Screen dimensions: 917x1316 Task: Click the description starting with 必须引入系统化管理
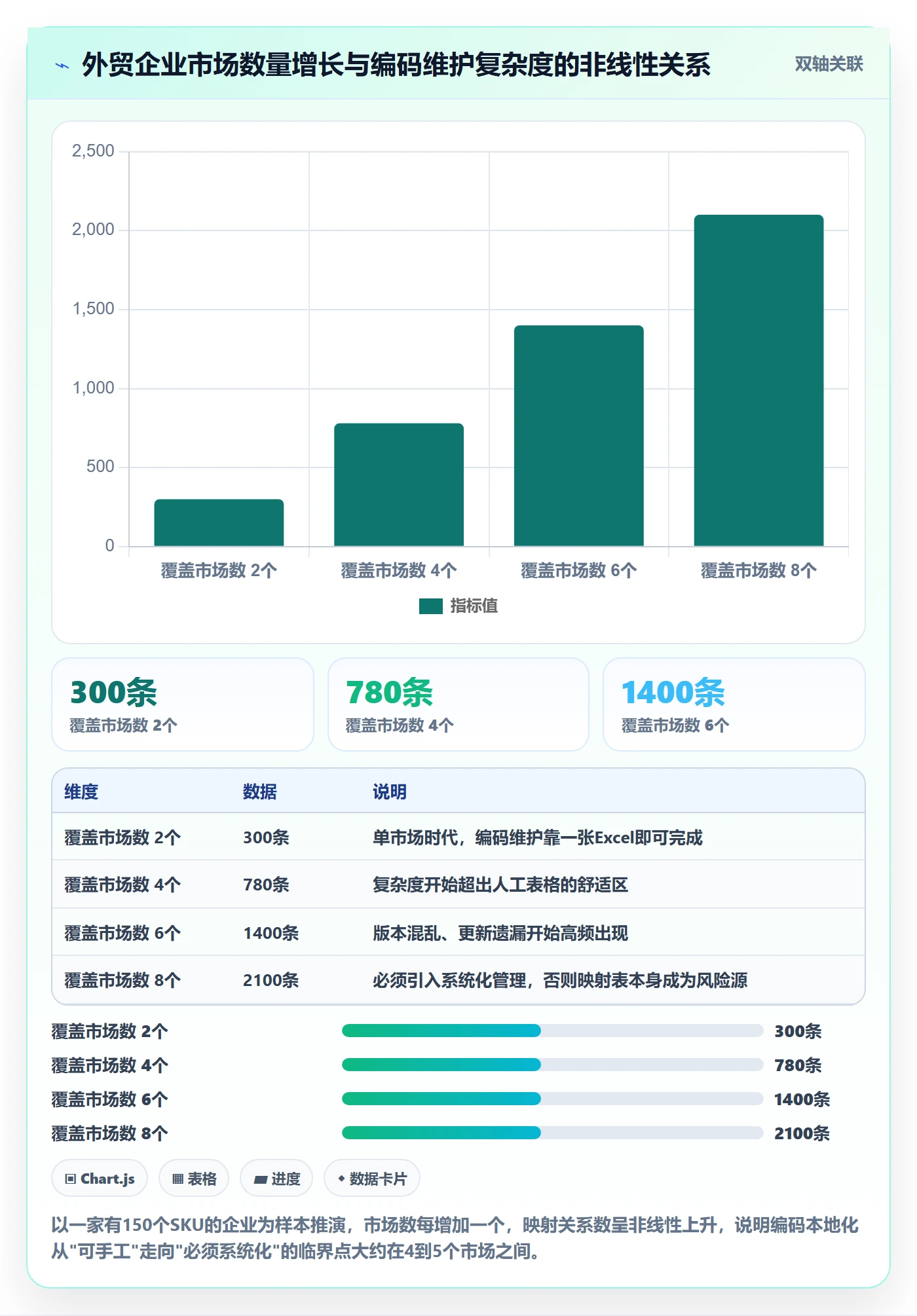pos(560,980)
